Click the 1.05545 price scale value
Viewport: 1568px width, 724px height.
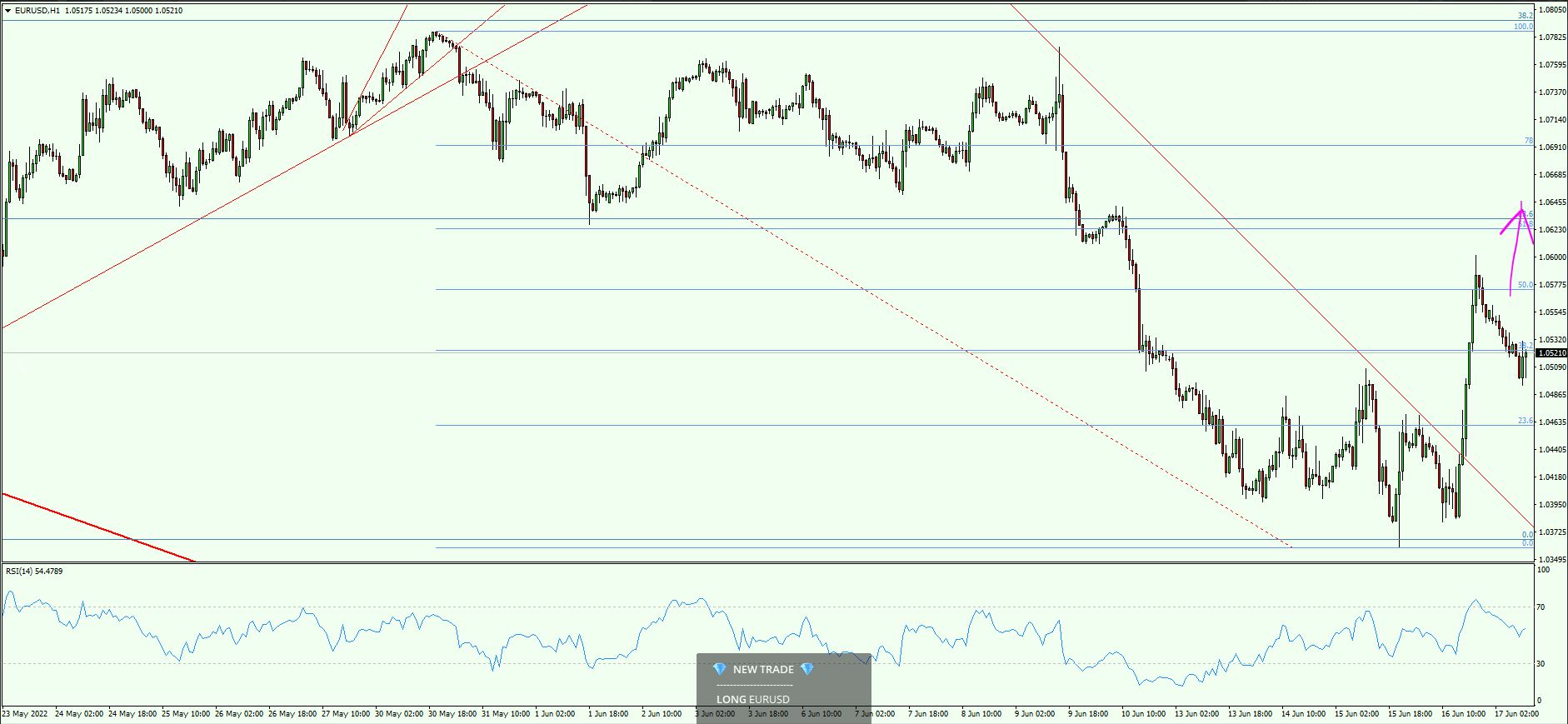1552,312
